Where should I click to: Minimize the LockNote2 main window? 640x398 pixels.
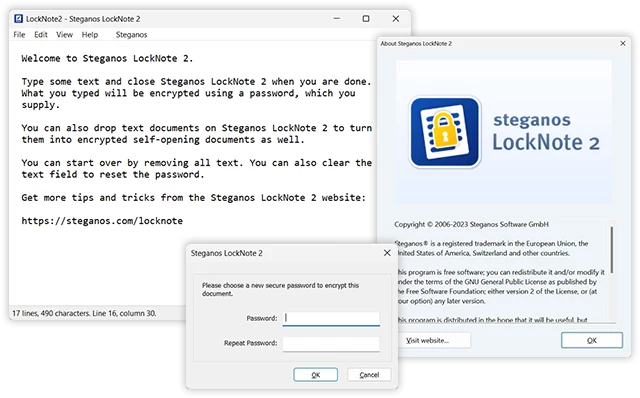(337, 18)
